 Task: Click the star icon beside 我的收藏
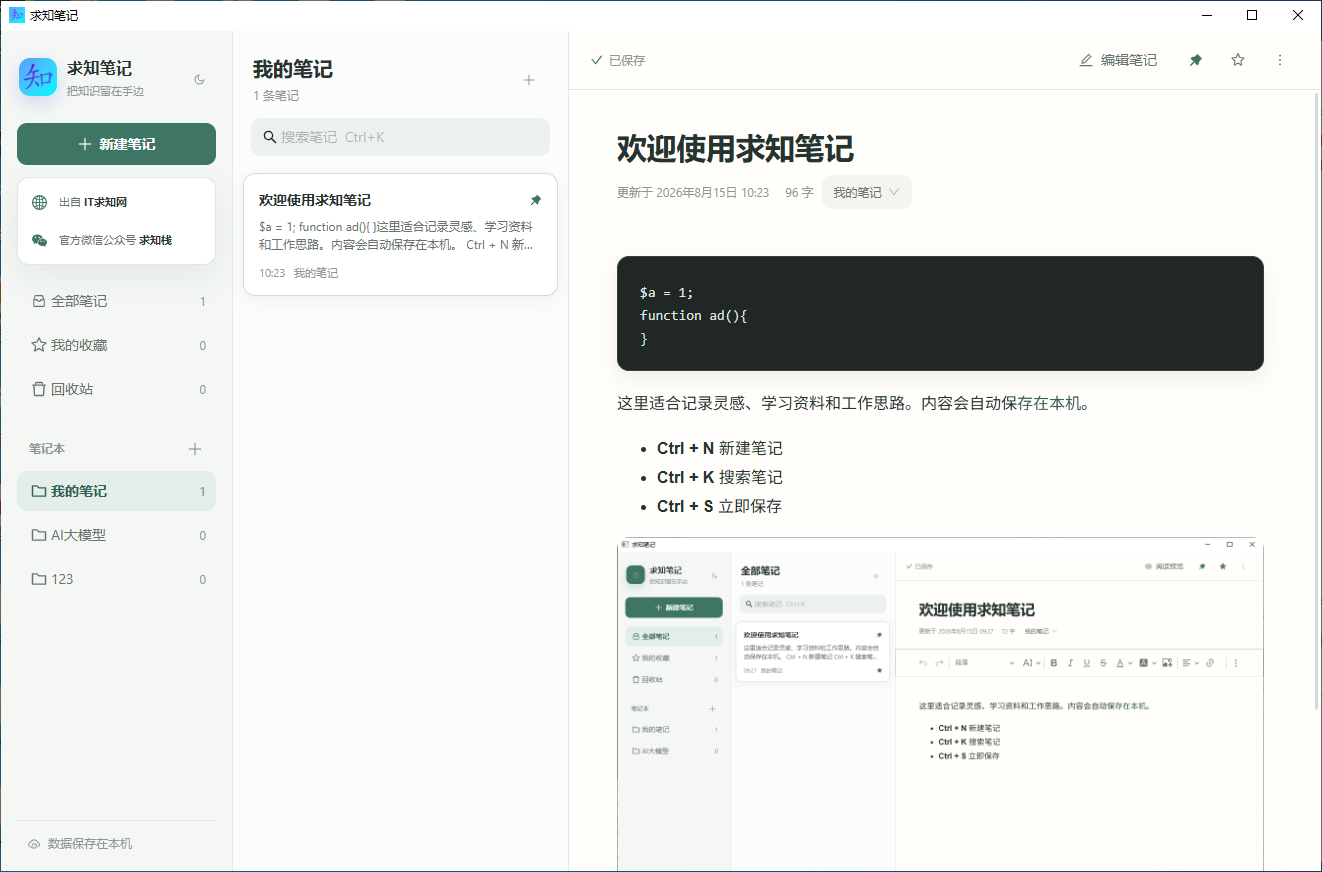[x=38, y=345]
